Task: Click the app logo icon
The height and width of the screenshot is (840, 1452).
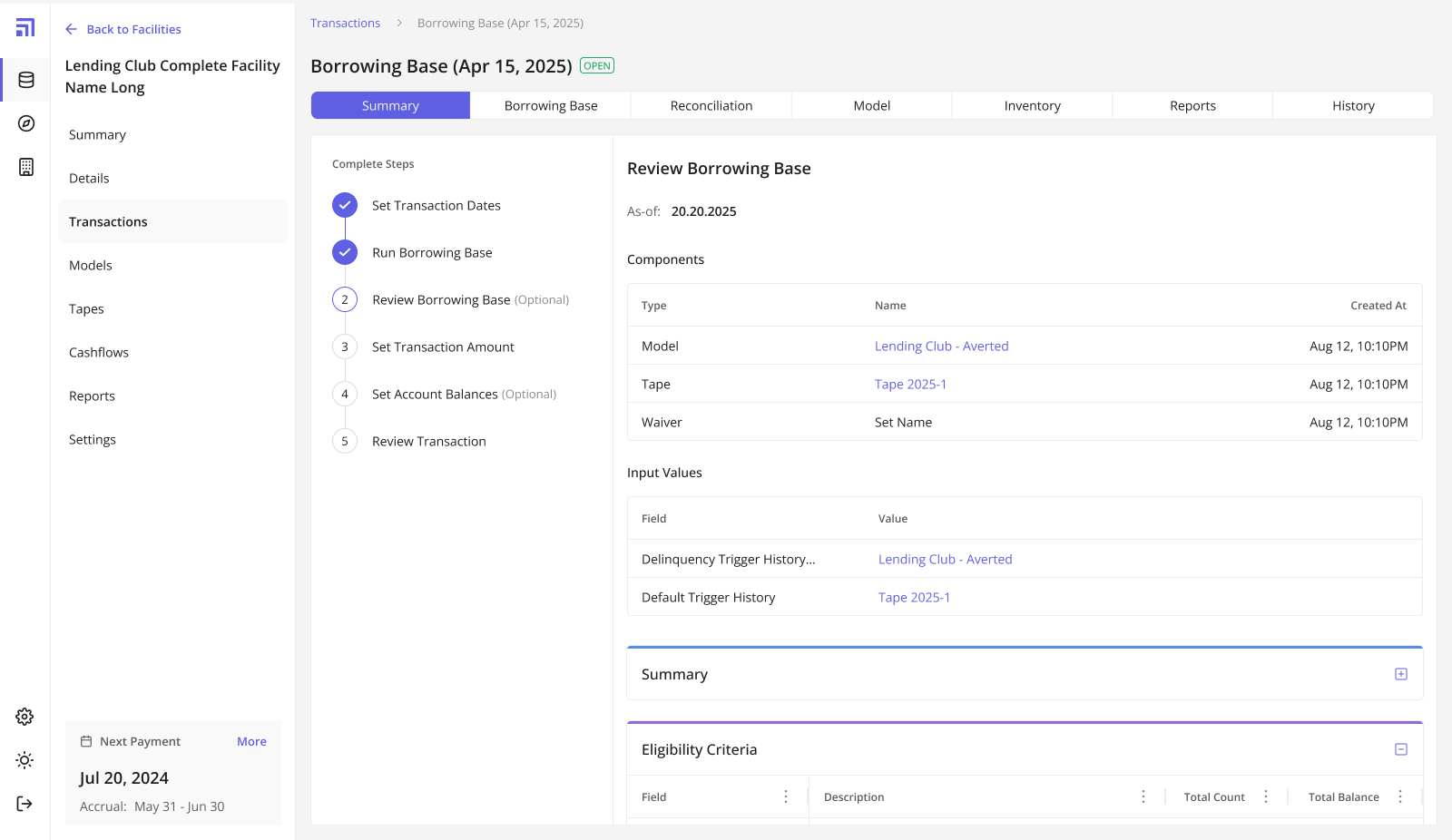Action: tap(25, 28)
